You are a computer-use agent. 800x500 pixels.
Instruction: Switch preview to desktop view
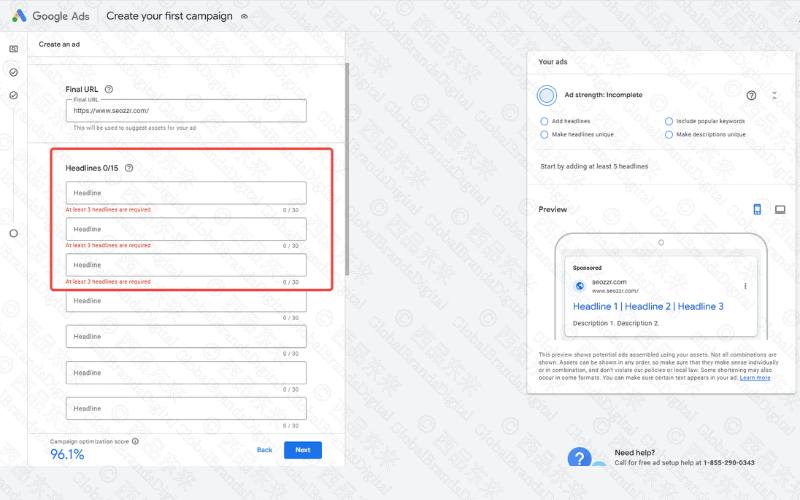pyautogui.click(x=780, y=209)
